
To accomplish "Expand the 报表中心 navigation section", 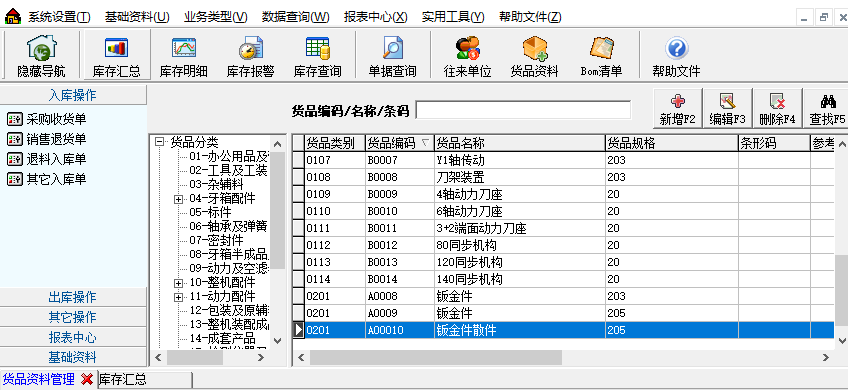I will 73,337.
